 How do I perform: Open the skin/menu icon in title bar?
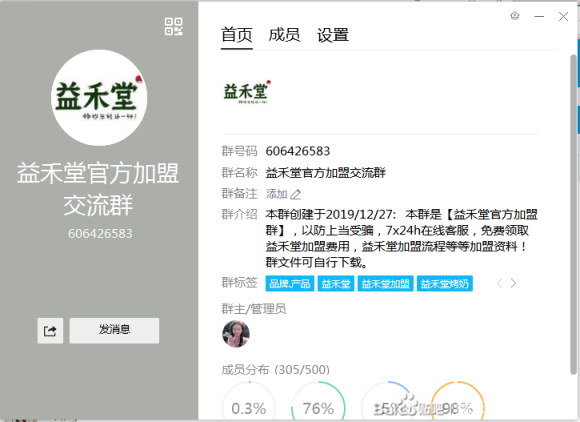(x=515, y=16)
